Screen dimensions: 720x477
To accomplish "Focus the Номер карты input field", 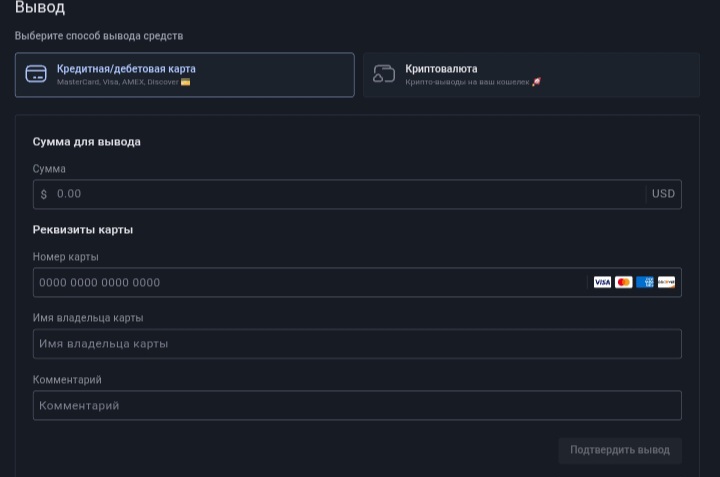I will pyautogui.click(x=300, y=283).
